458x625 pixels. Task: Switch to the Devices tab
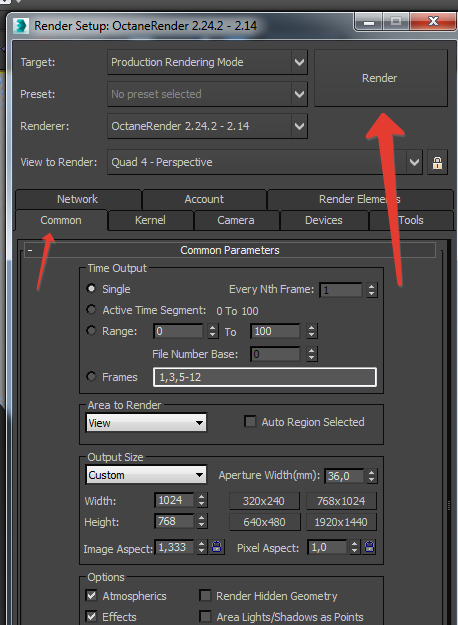coord(324,220)
